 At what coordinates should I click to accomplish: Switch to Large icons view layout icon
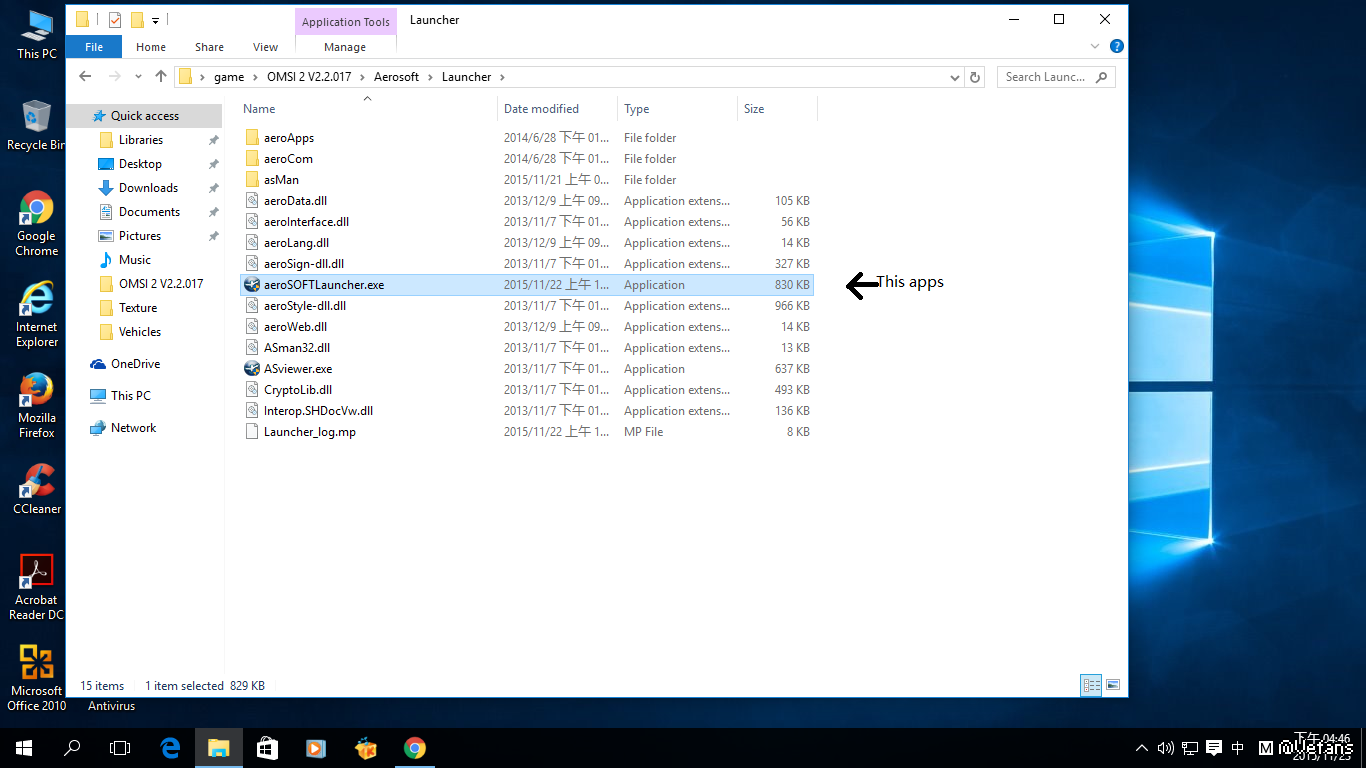pos(1112,686)
